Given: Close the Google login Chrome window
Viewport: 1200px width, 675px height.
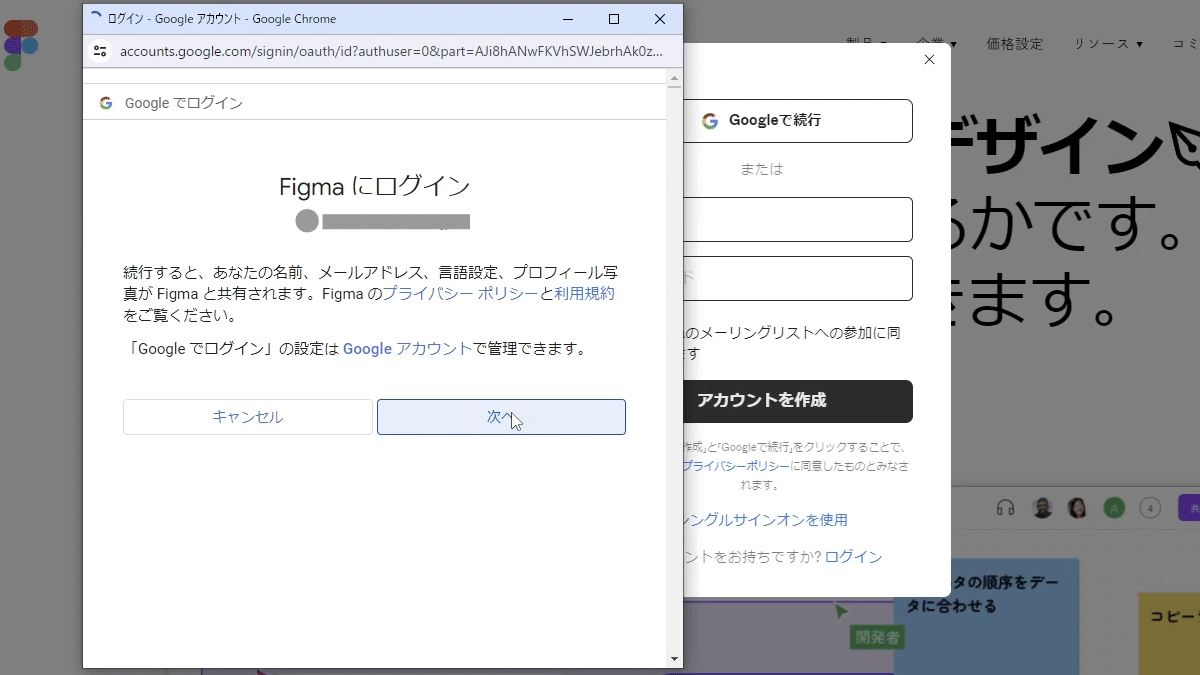Looking at the screenshot, I should (x=660, y=19).
